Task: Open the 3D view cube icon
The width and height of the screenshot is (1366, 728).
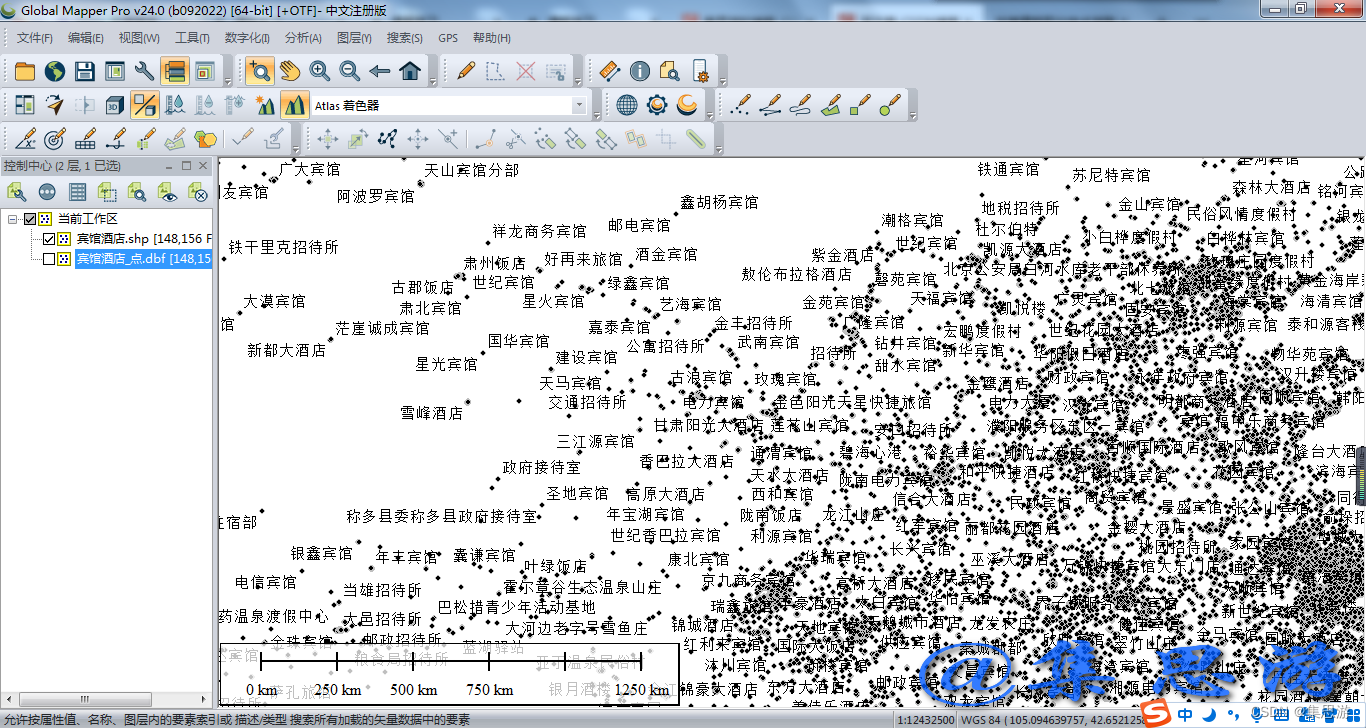Action: coord(115,104)
